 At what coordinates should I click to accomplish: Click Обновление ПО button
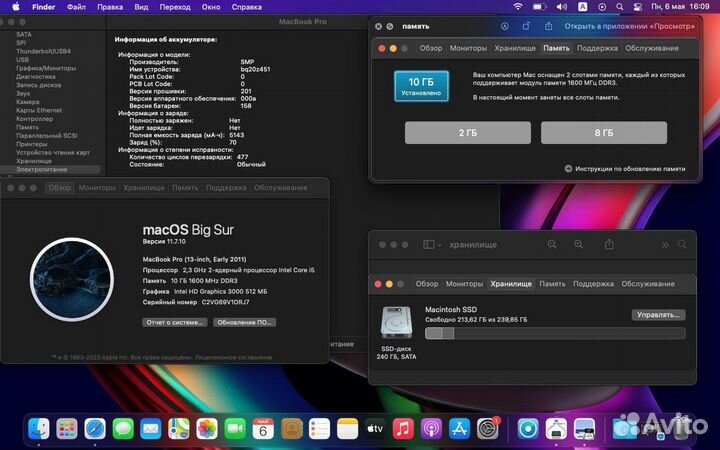click(244, 322)
